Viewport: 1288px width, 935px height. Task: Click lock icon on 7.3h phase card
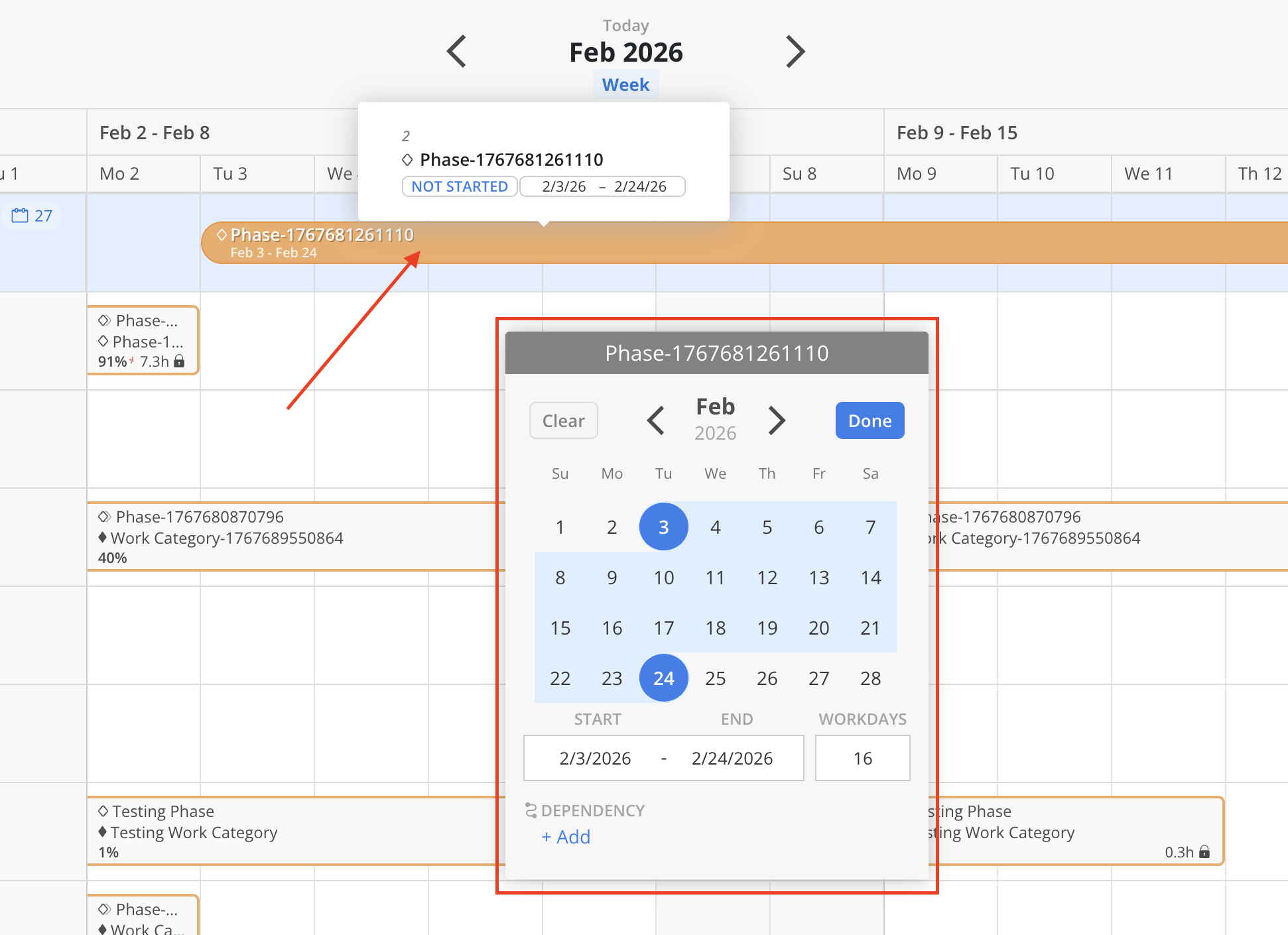click(x=179, y=361)
